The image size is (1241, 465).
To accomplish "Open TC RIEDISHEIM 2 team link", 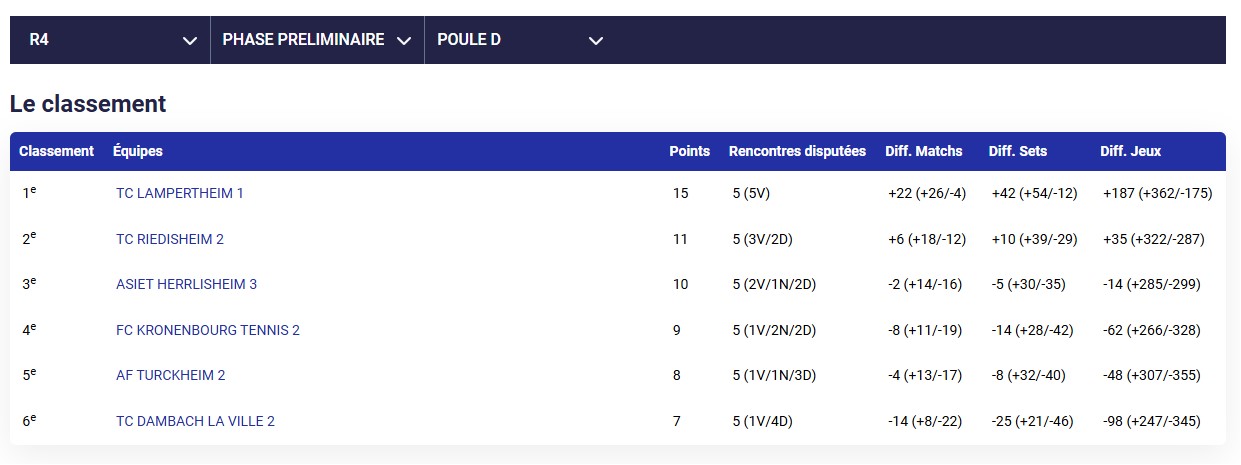I will tap(170, 239).
